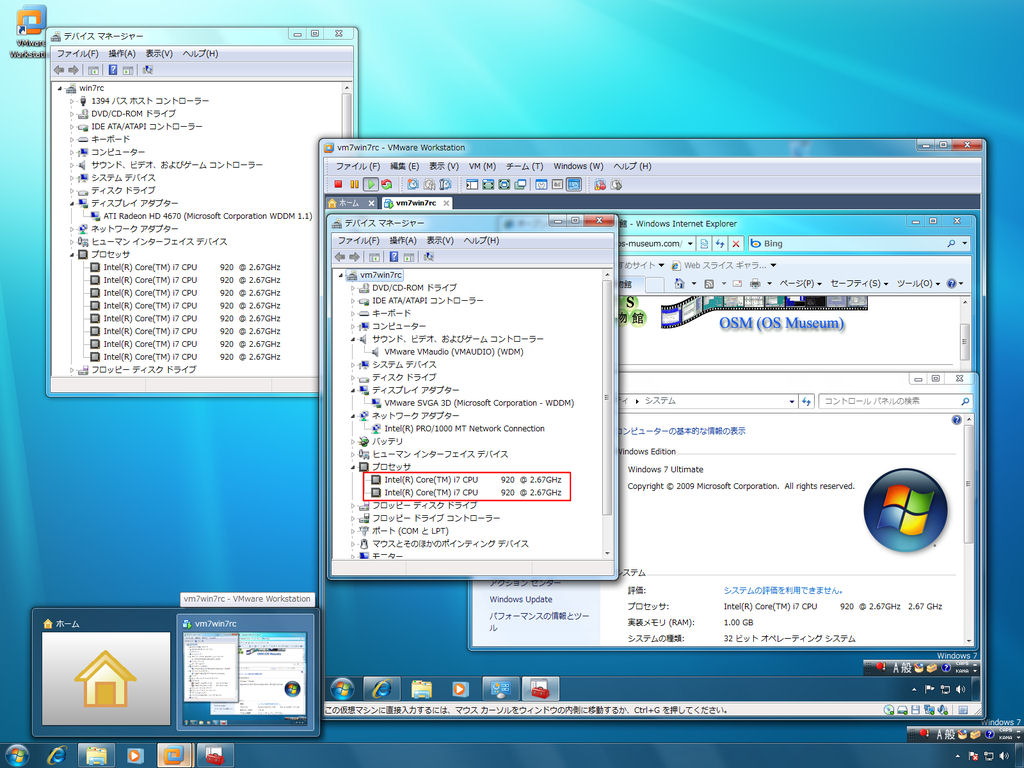Collapse the プロセッサ node in guest Device Manager
Viewport: 1024px width, 768px height.
(x=353, y=467)
